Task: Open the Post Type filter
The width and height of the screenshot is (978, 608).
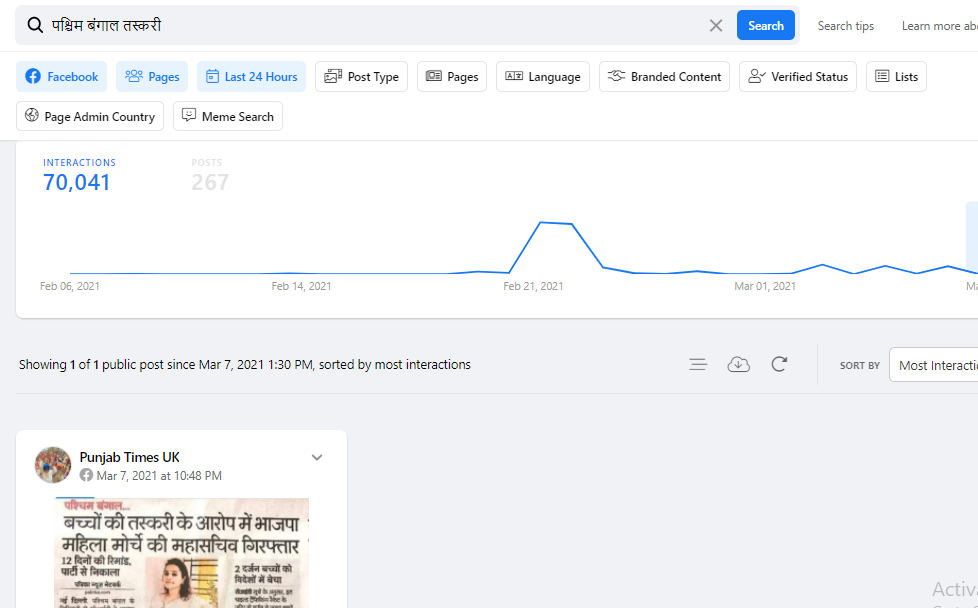Action: click(x=361, y=77)
